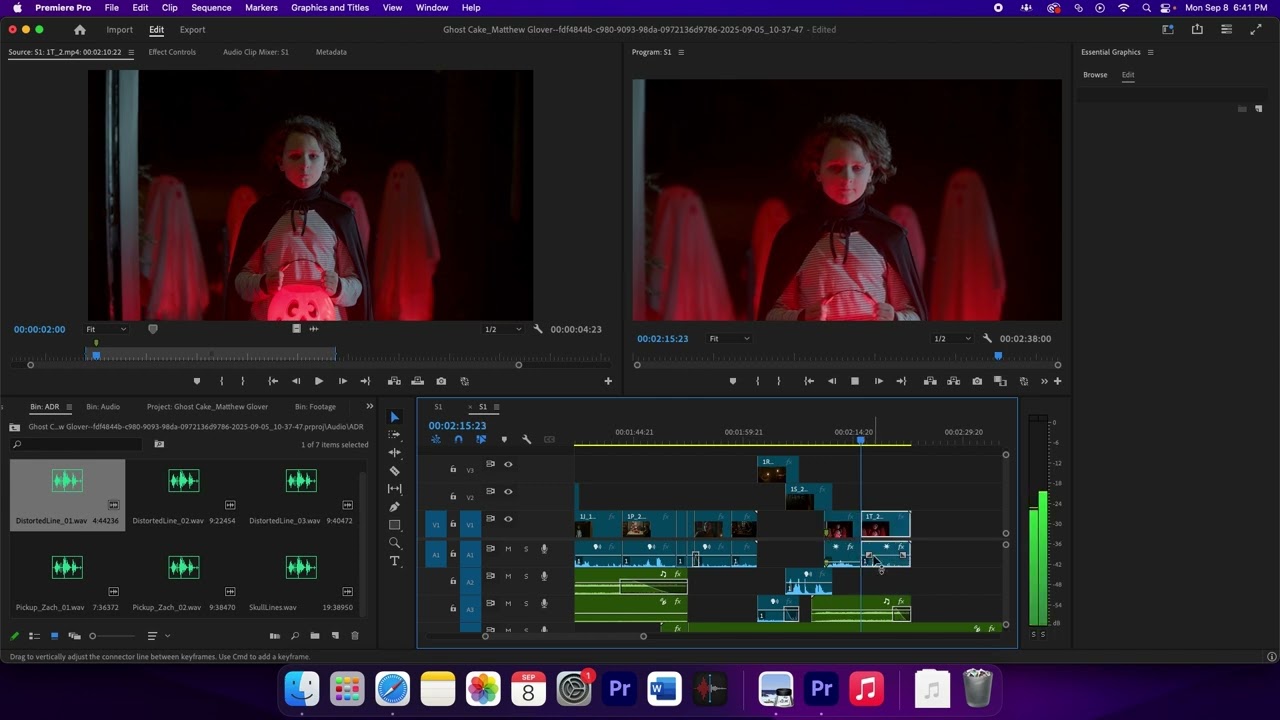Open Program: S1 panel menu
Screen dimensions: 1280x720
[681, 52]
